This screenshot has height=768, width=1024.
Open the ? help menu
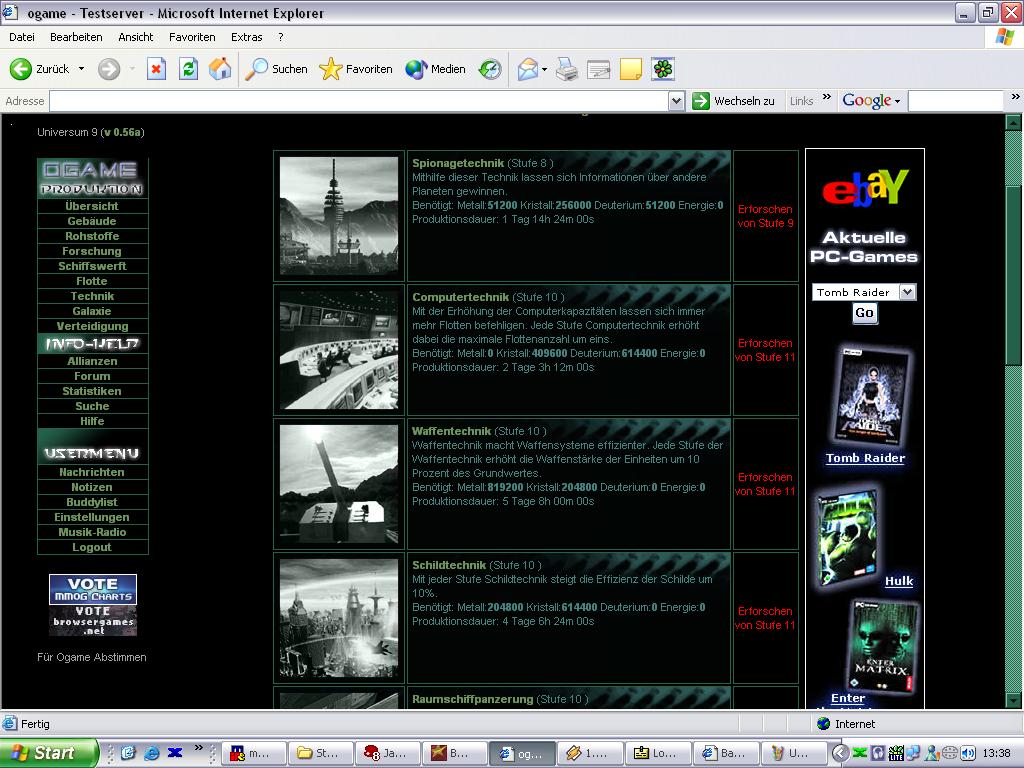pyautogui.click(x=281, y=37)
